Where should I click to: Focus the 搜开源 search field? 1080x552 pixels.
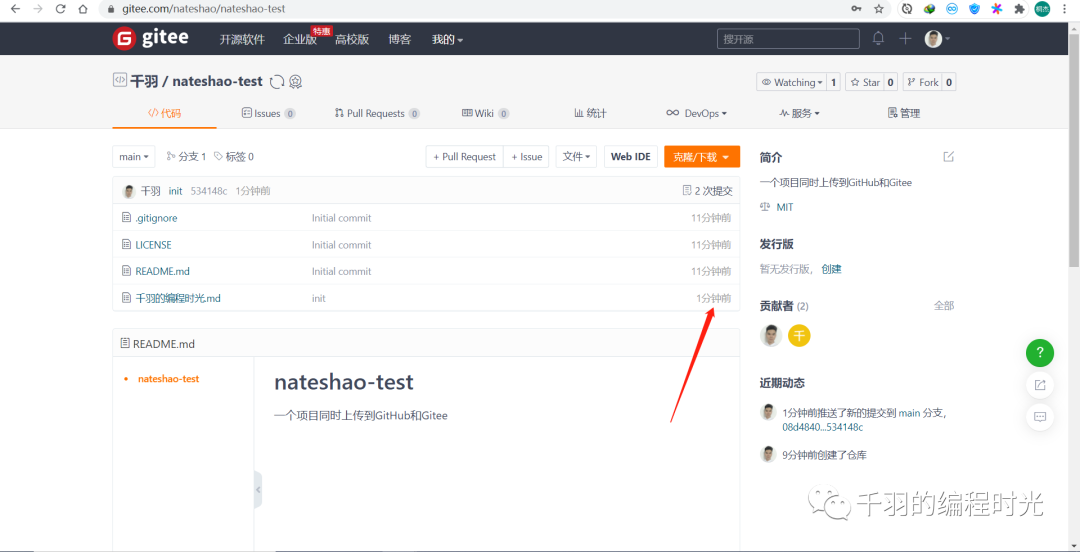(x=788, y=39)
